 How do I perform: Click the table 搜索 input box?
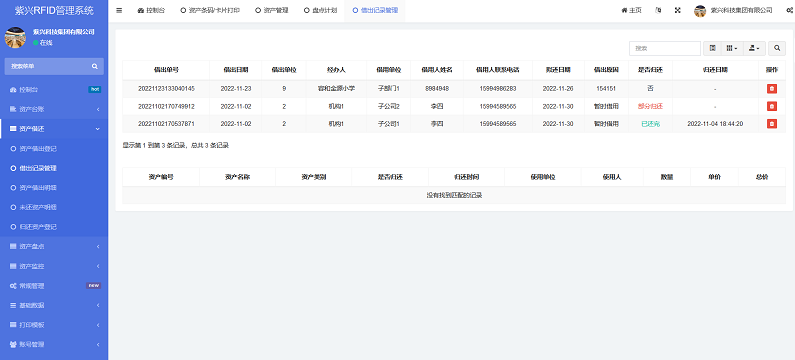point(665,48)
